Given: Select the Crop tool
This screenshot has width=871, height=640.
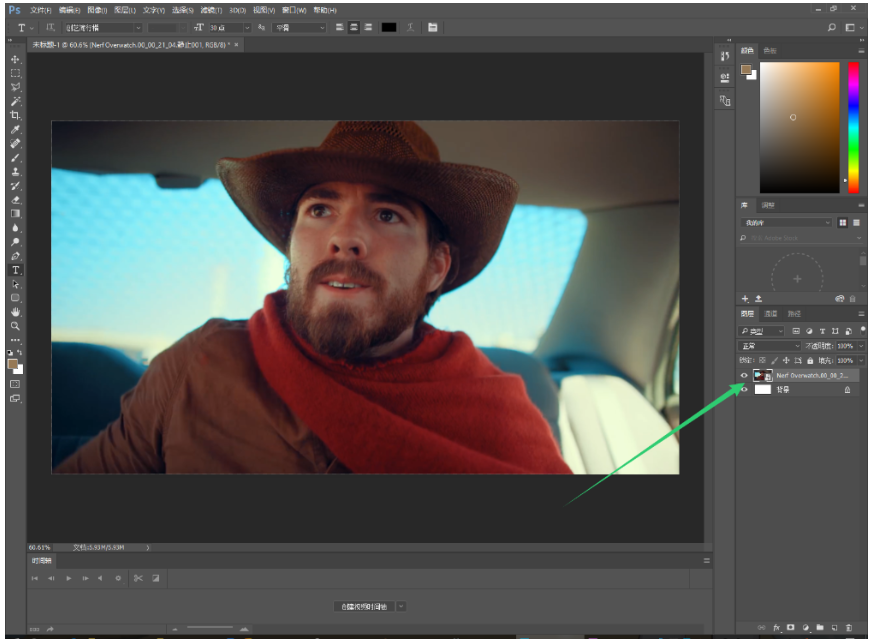Looking at the screenshot, I should [15, 115].
